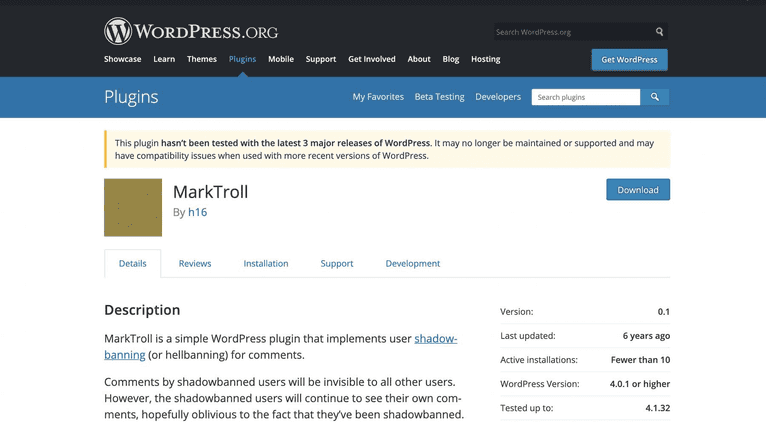Click the Get WordPress button

[x=629, y=59]
